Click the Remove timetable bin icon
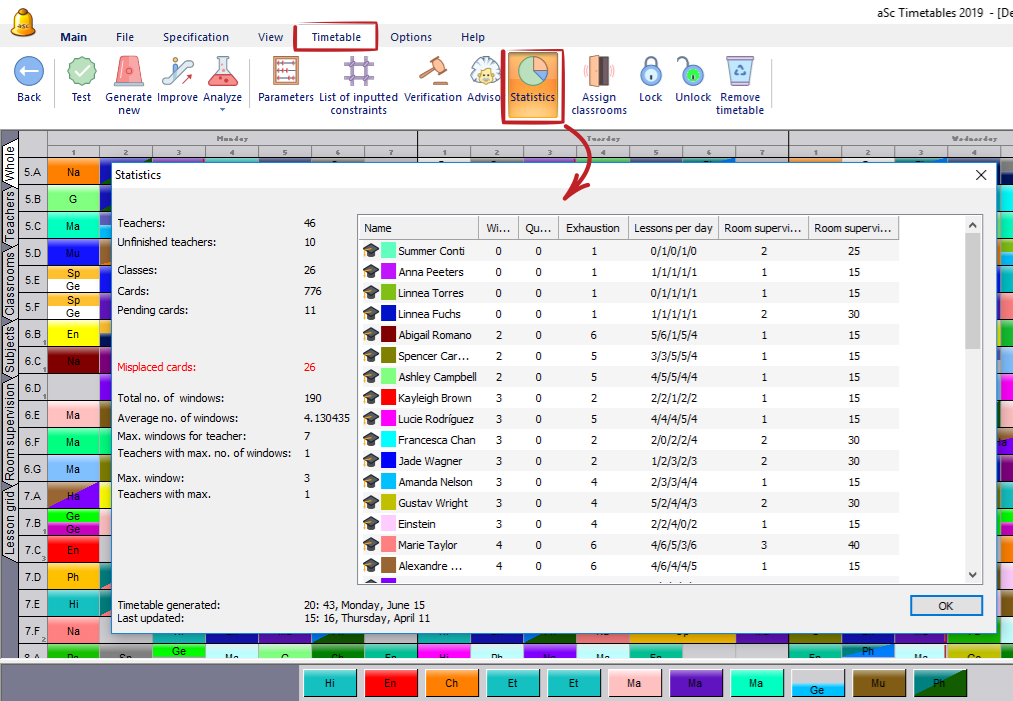The image size is (1013, 701). (x=740, y=73)
